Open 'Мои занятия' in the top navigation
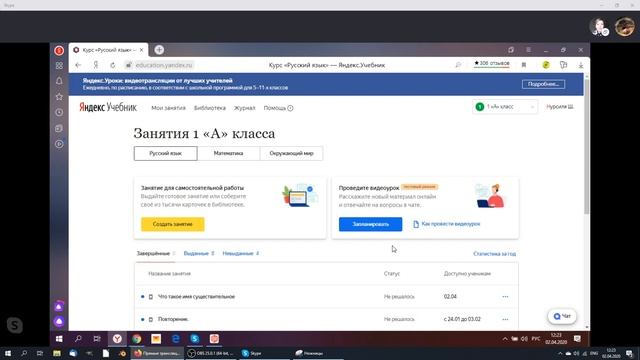640x360 pixels. (168, 108)
